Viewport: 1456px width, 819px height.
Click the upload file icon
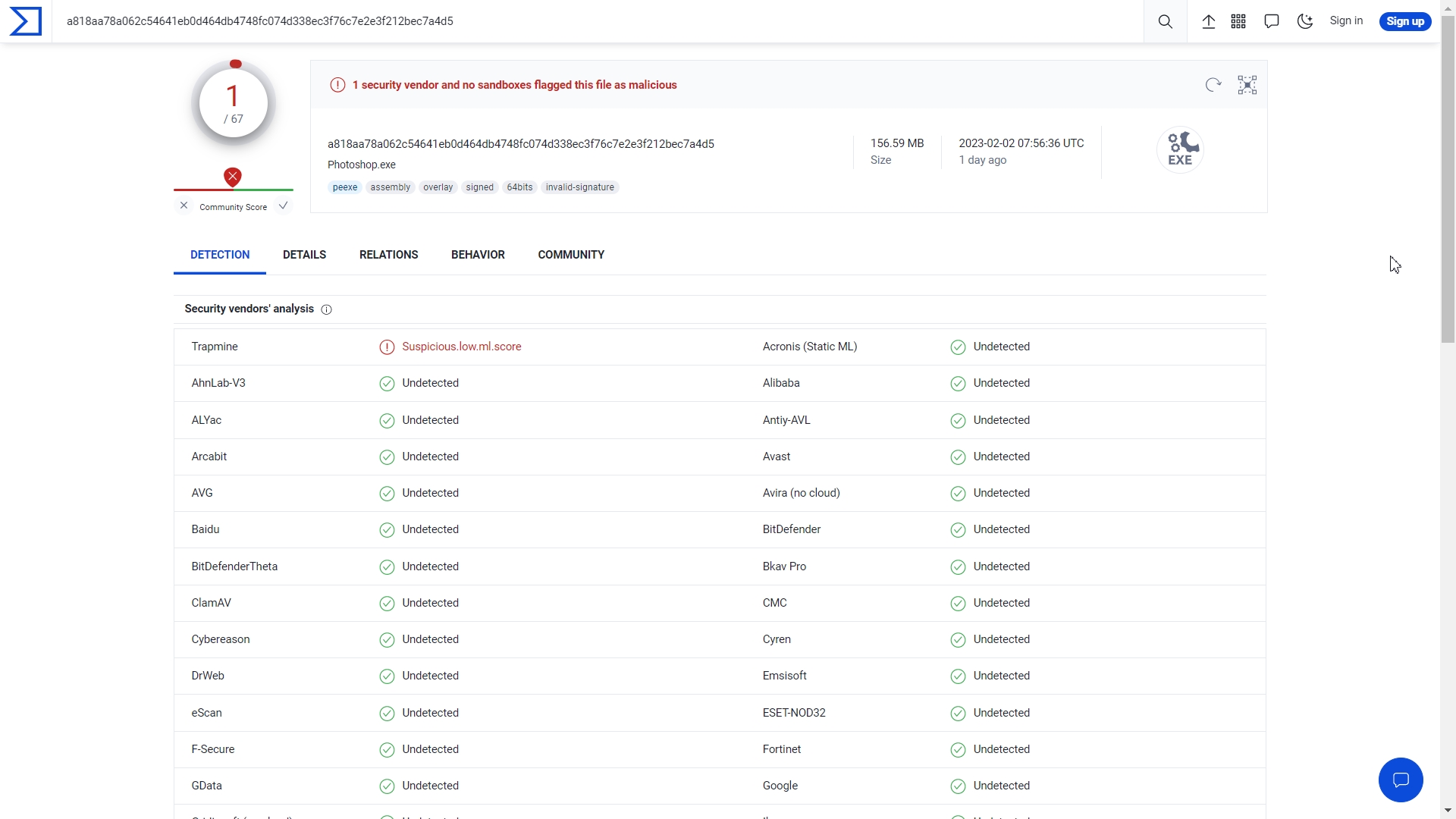click(x=1209, y=21)
